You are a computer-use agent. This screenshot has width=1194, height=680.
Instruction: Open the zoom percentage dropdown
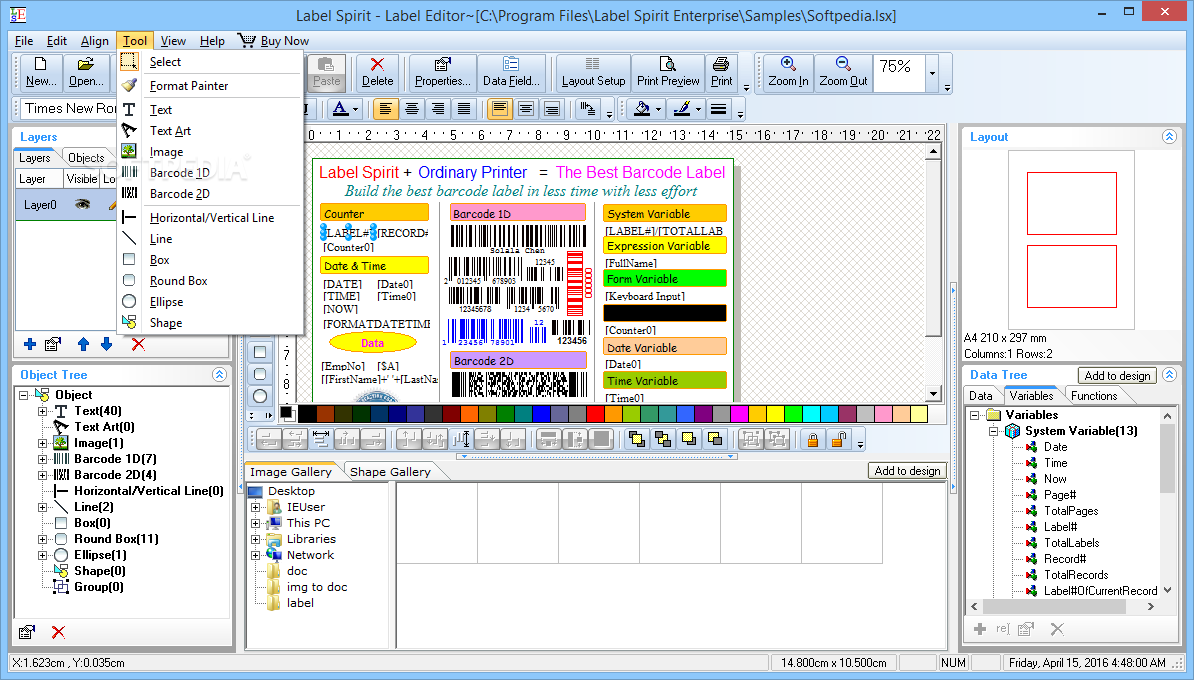coord(933,73)
